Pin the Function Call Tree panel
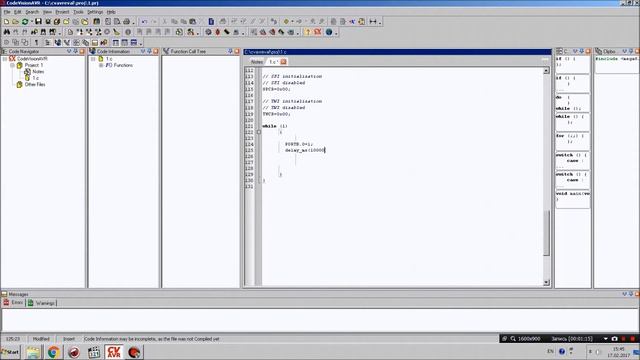Image resolution: width=640 pixels, height=360 pixels. pyautogui.click(x=230, y=51)
